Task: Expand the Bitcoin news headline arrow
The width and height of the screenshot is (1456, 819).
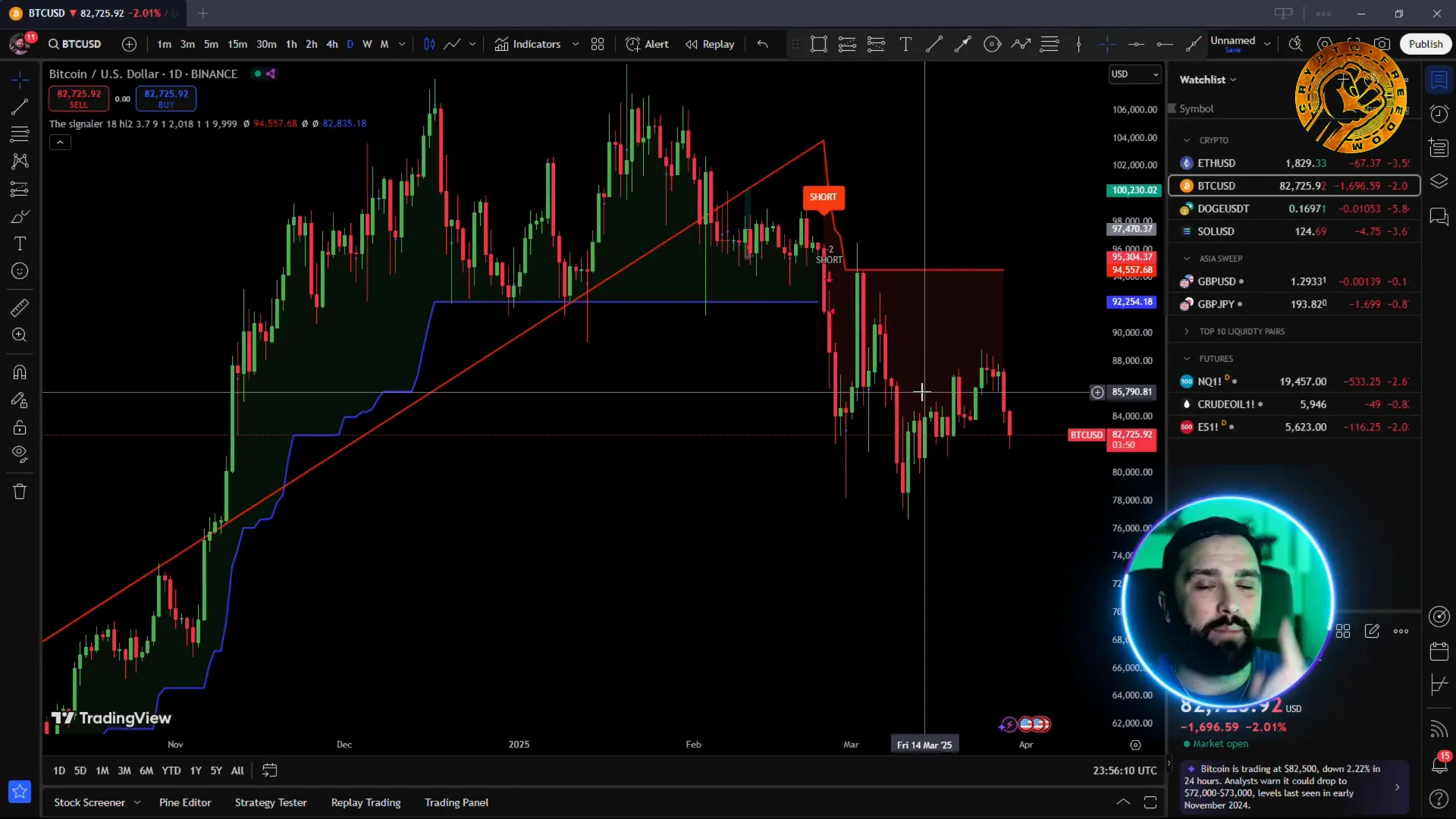Action: (x=1397, y=787)
